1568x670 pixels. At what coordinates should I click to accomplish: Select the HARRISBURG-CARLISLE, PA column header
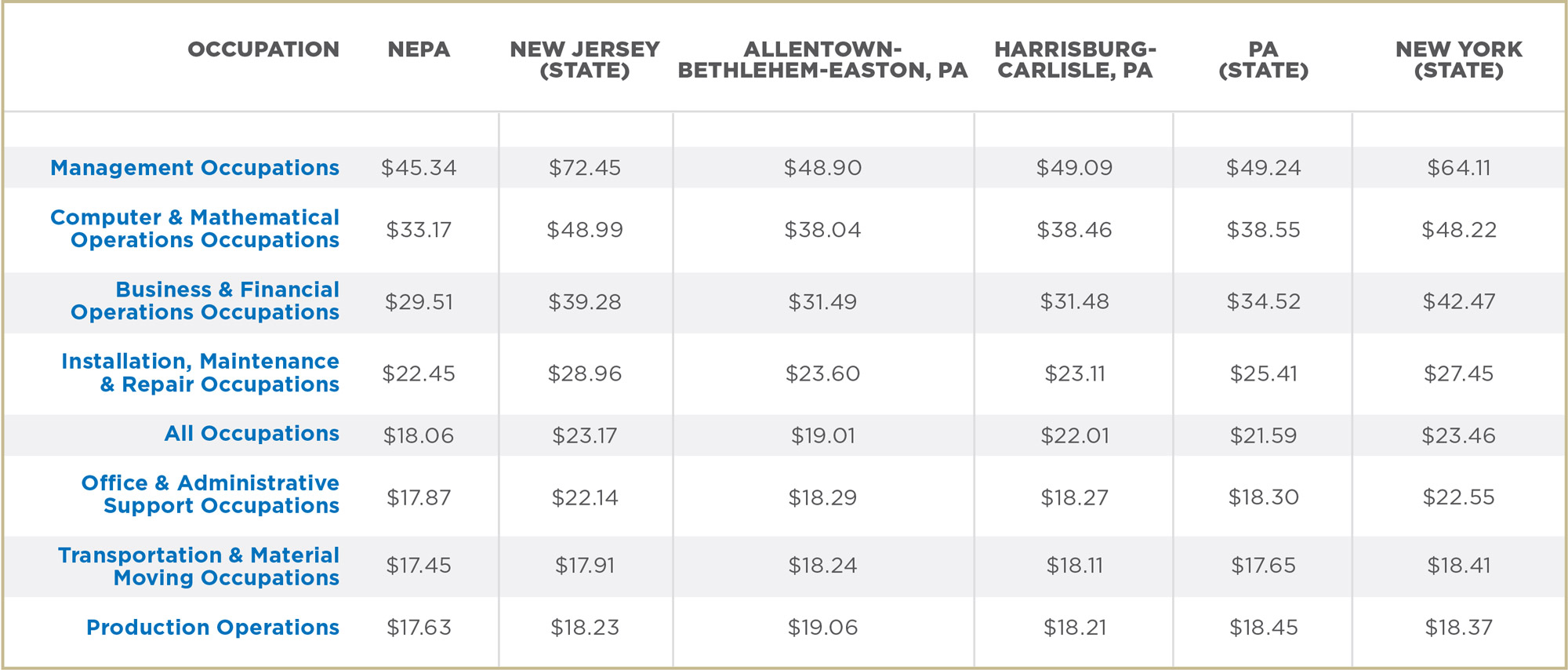pos(1075,60)
